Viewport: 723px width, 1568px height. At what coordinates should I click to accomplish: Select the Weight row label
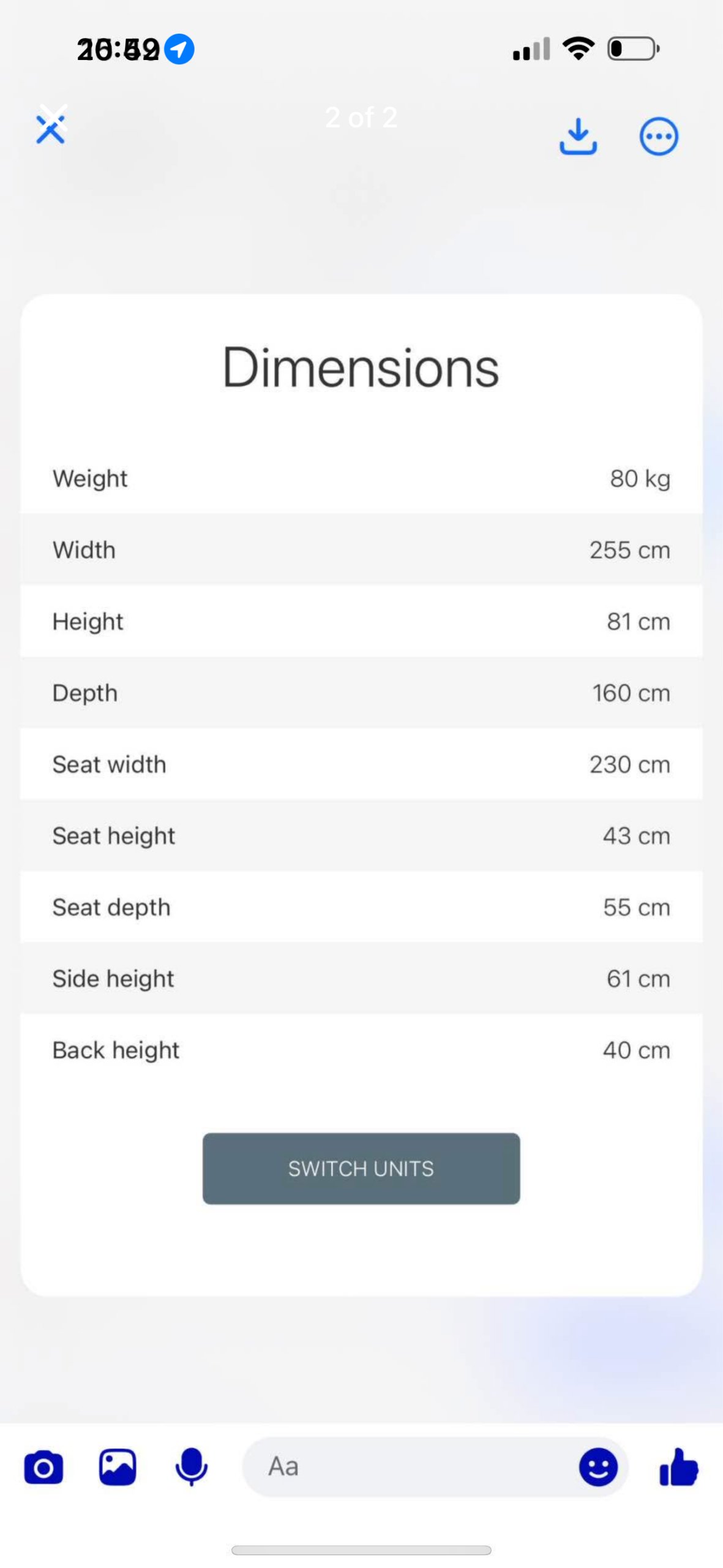[x=90, y=478]
